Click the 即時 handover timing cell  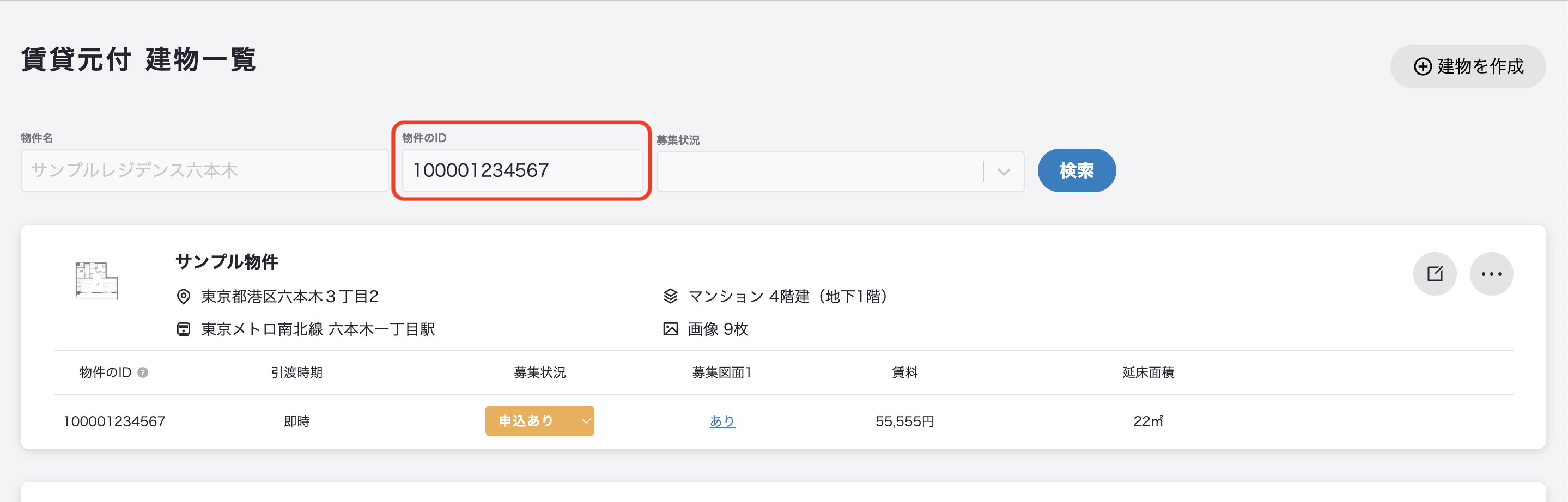click(296, 421)
